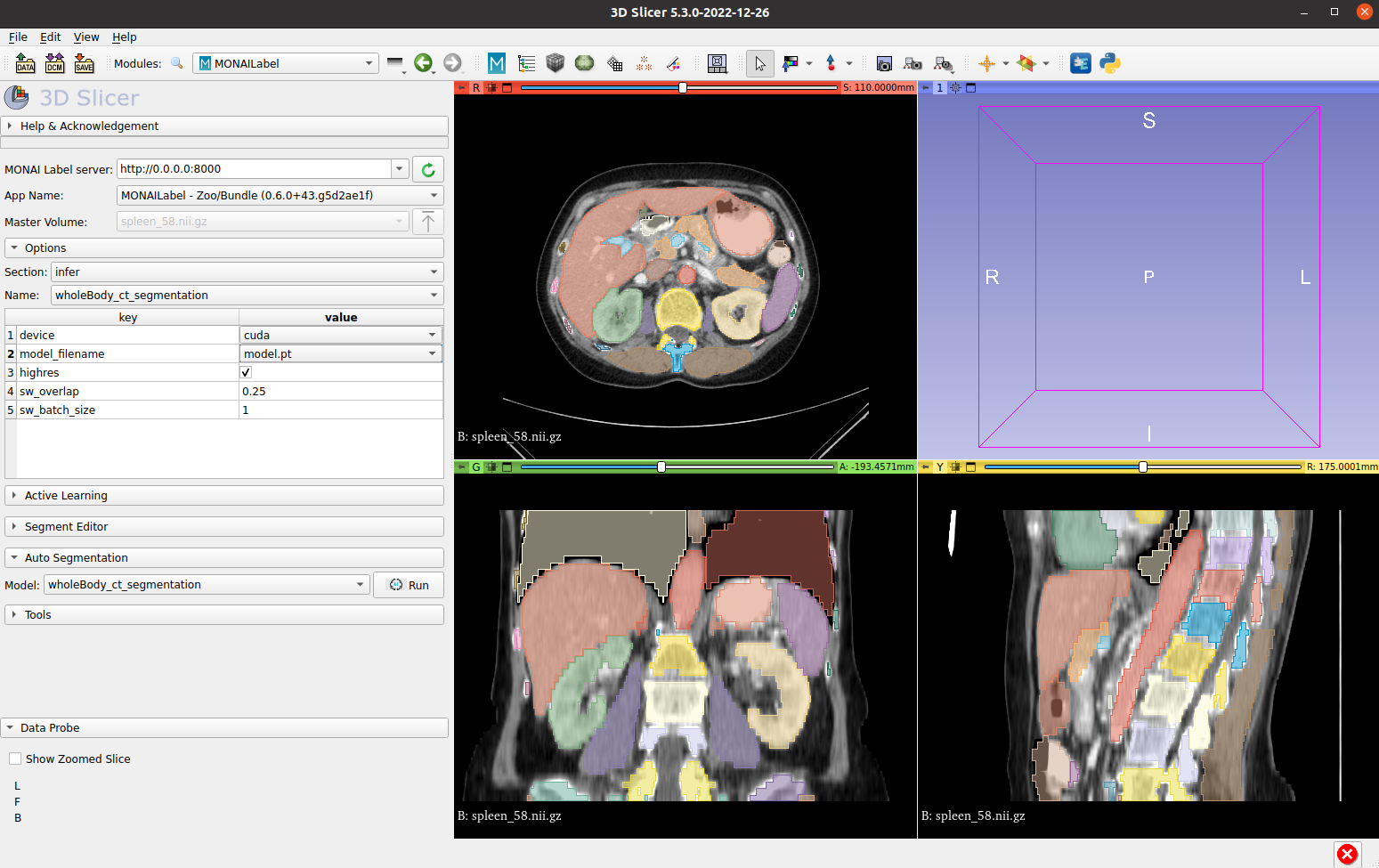Open the Python console icon
The image size is (1379, 868).
pos(1110,63)
